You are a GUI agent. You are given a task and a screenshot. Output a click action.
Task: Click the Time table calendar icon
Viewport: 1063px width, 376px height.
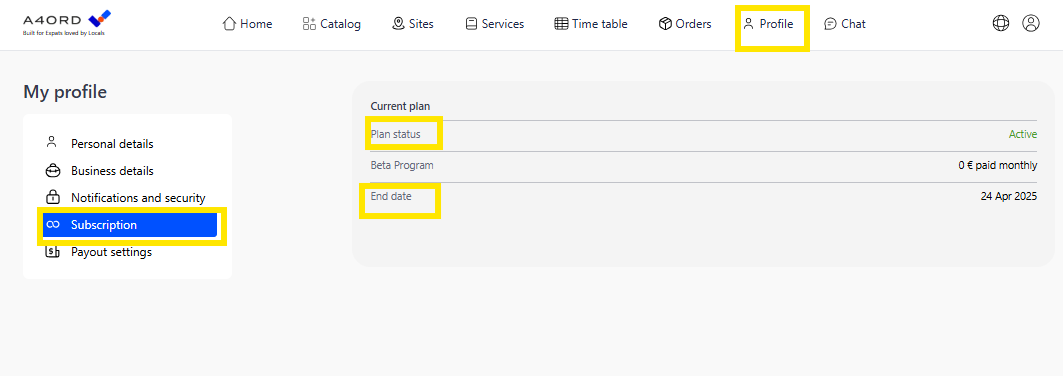click(561, 24)
